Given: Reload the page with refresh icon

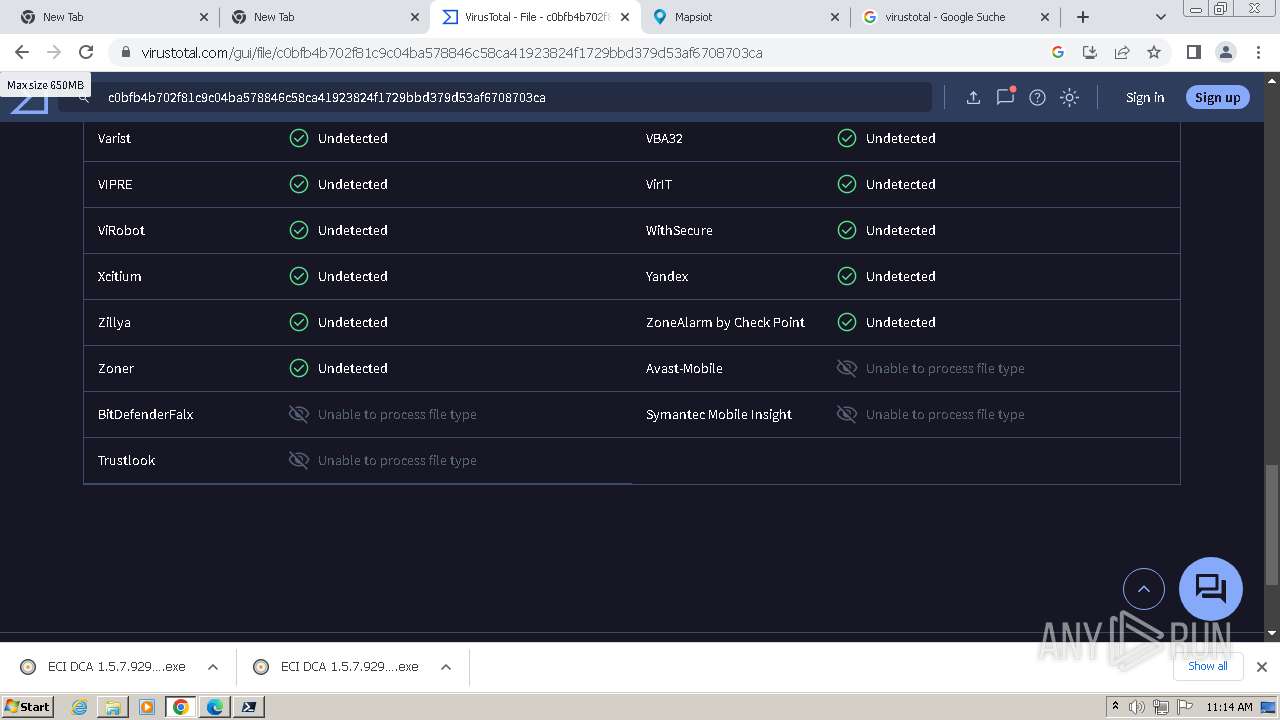Looking at the screenshot, I should (86, 52).
